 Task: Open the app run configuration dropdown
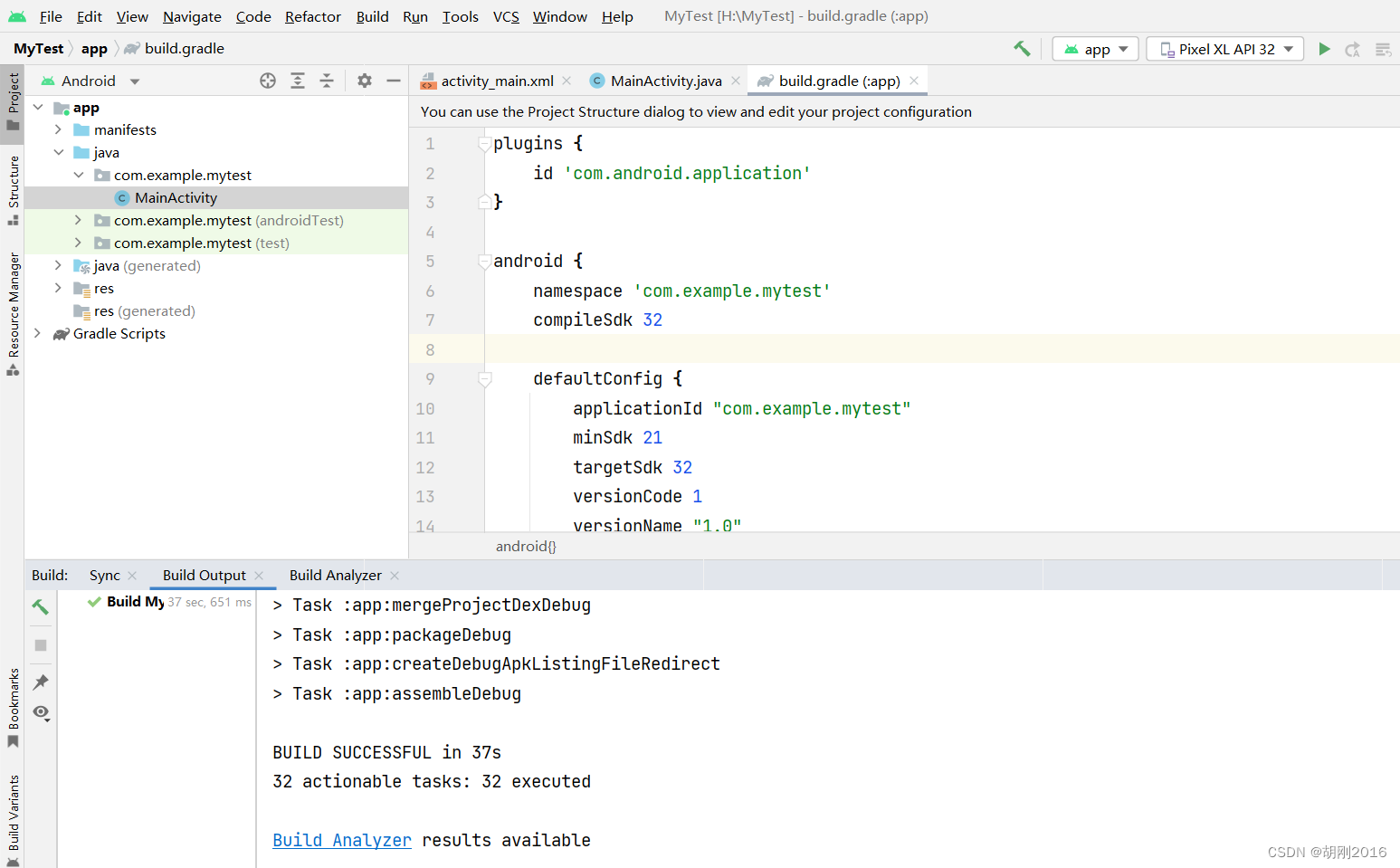pyautogui.click(x=1096, y=49)
